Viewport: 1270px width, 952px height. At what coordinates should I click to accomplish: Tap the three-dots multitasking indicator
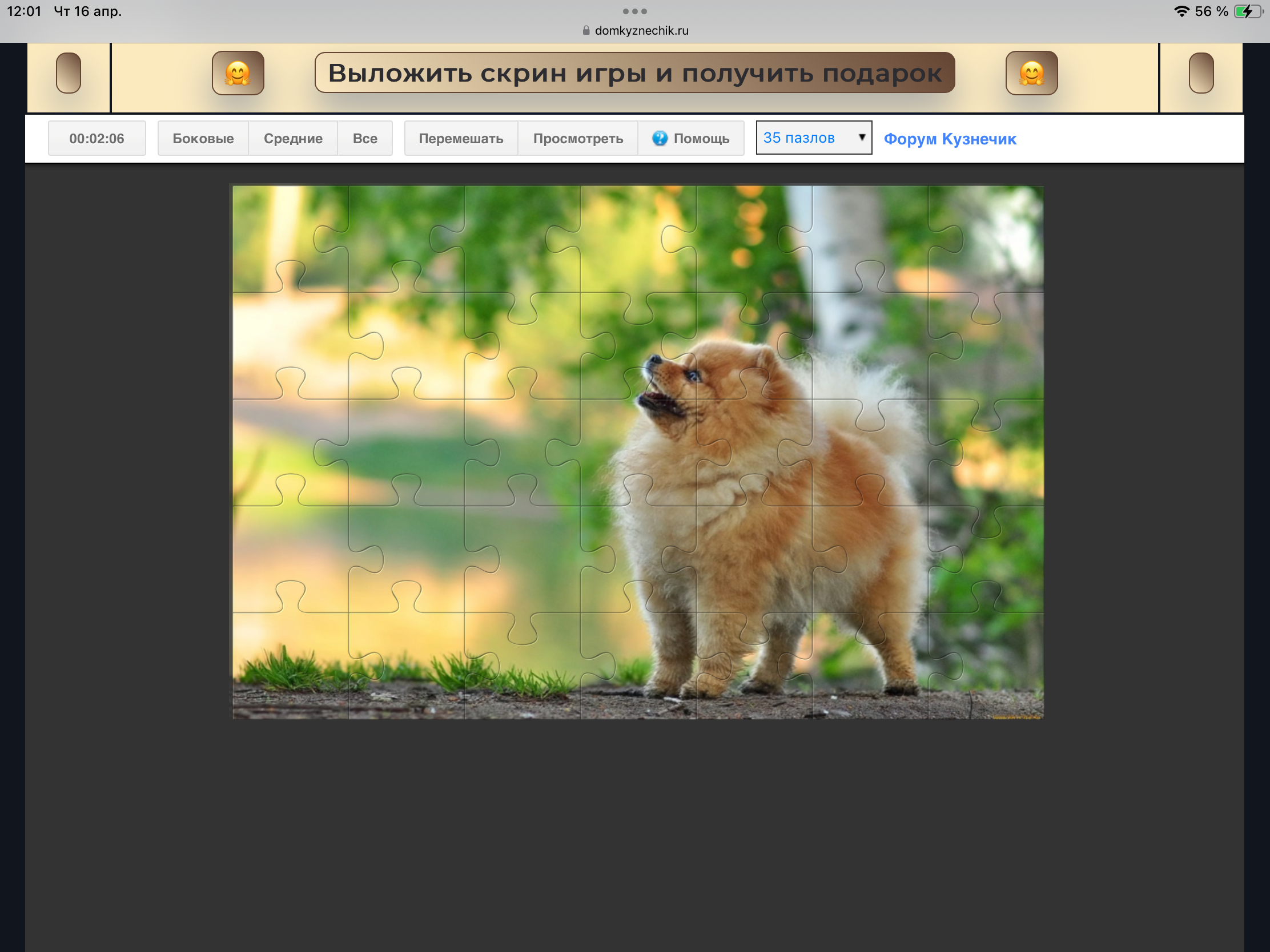tap(634, 11)
